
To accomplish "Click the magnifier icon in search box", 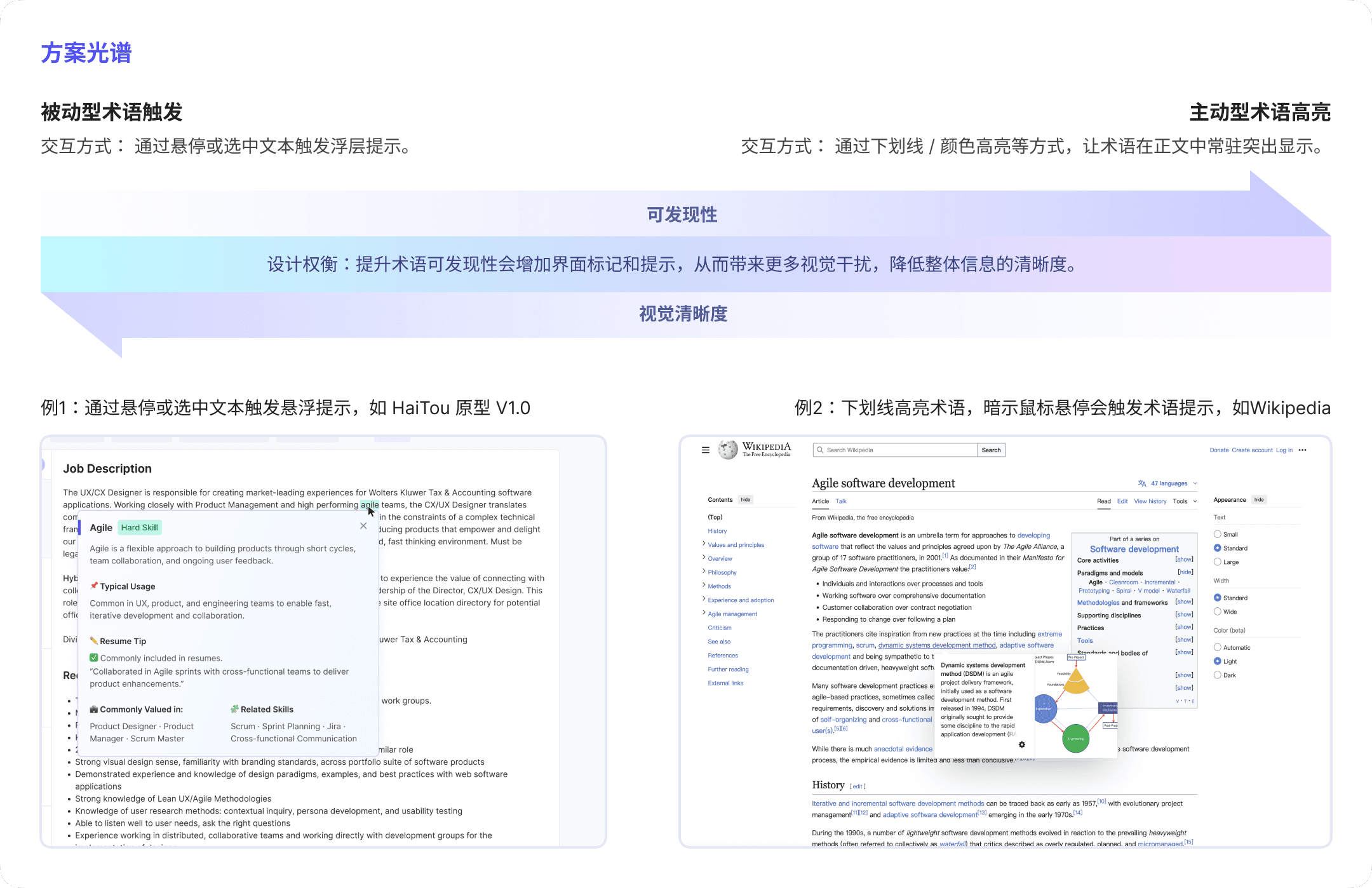I will coord(820,450).
